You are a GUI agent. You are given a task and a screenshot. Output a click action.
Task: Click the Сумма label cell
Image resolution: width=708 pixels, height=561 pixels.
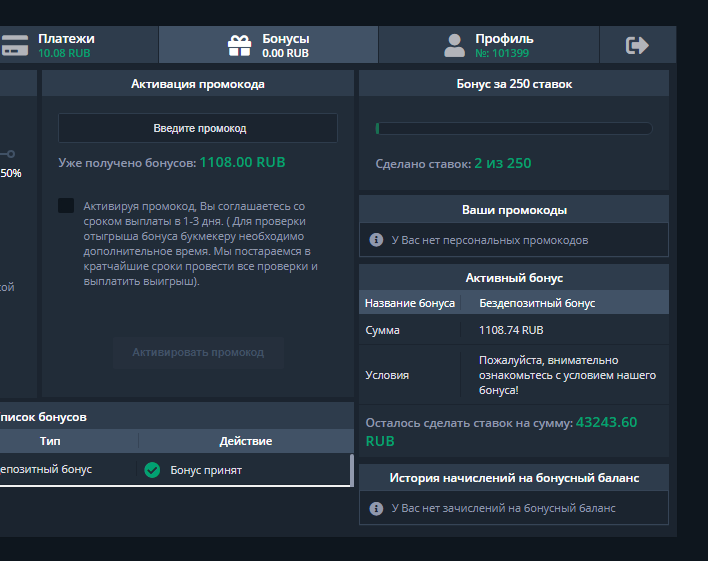click(x=382, y=330)
